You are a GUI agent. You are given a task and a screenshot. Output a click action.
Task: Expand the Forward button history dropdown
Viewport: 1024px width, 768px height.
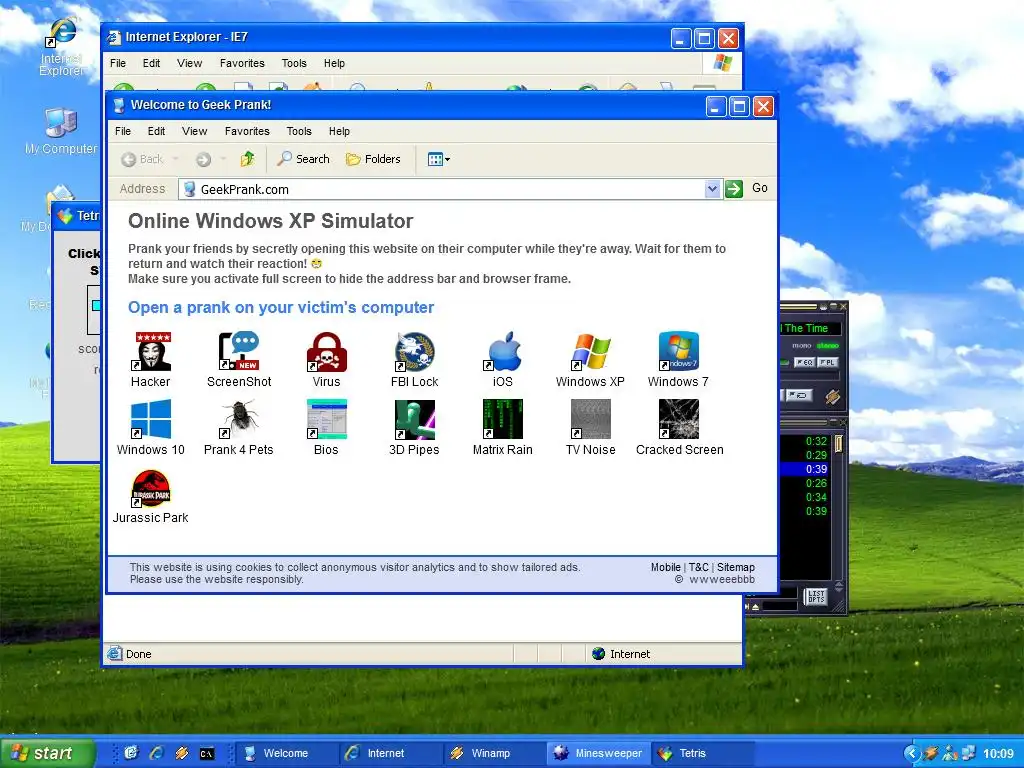pyautogui.click(x=223, y=159)
